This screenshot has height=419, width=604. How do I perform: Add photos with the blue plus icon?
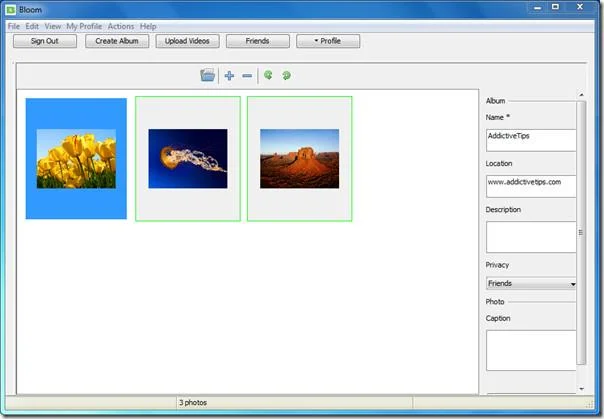[x=229, y=75]
